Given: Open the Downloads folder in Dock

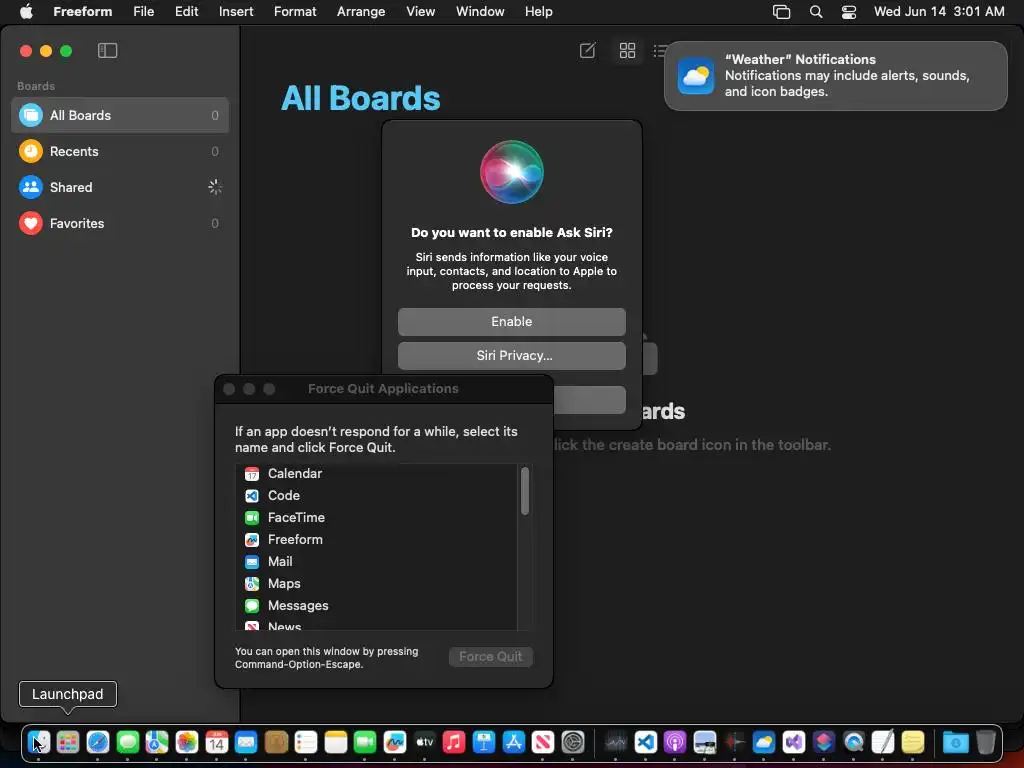Looking at the screenshot, I should click(x=955, y=742).
